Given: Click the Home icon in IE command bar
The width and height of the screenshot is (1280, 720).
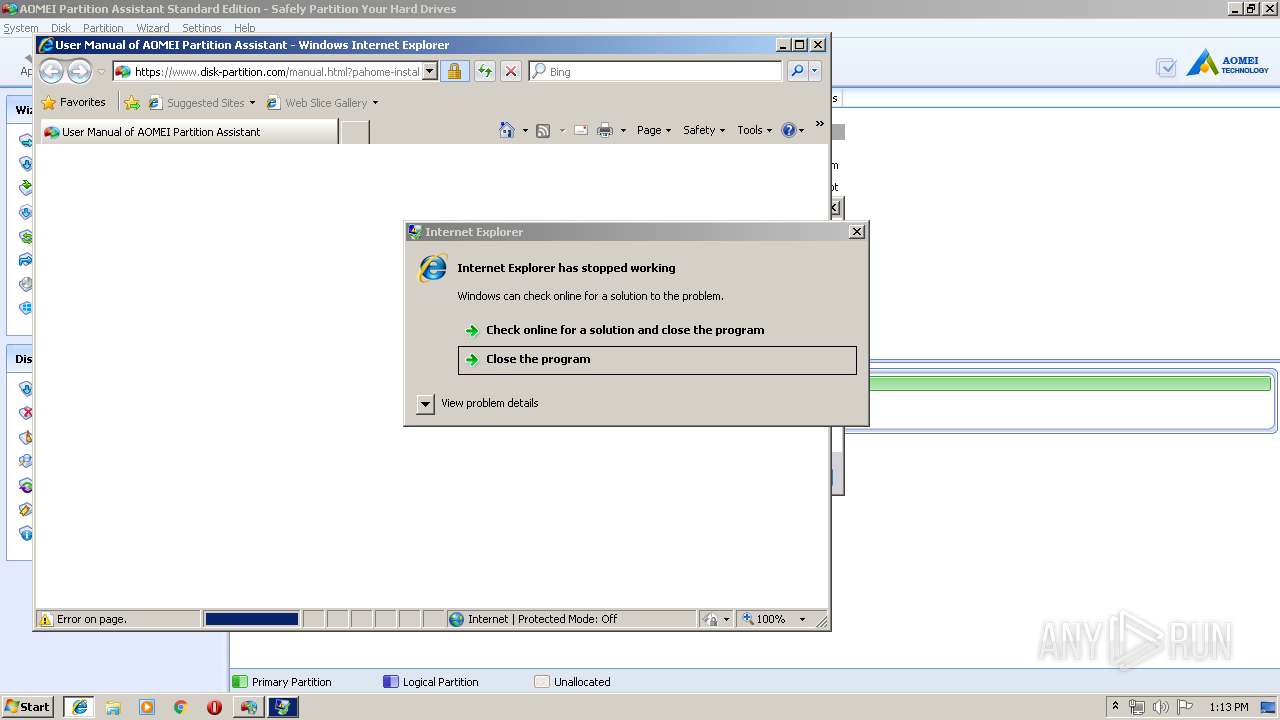Looking at the screenshot, I should pos(507,130).
